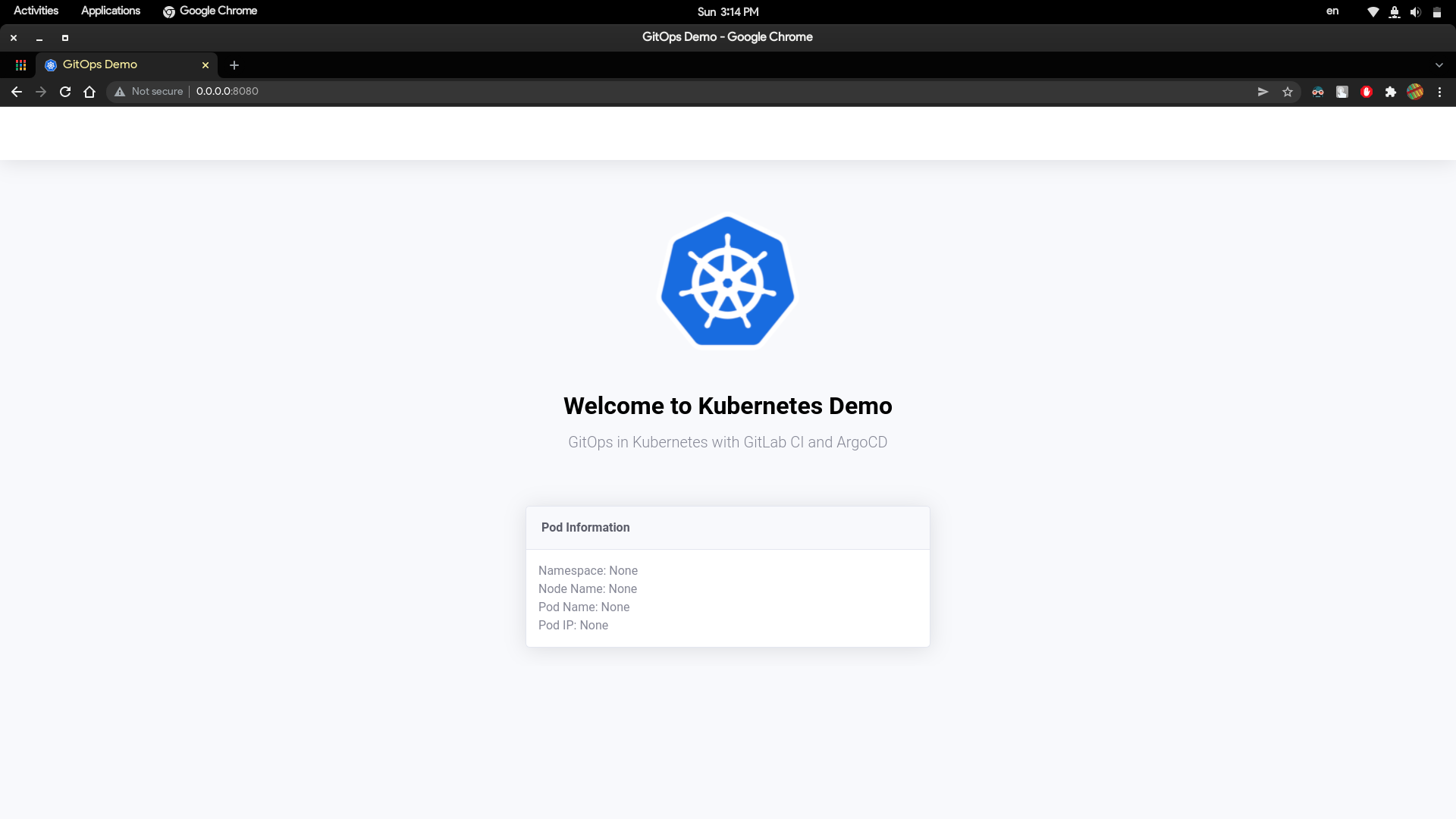The width and height of the screenshot is (1456, 819).
Task: Select the GitOps Demo tab
Action: pos(114,65)
